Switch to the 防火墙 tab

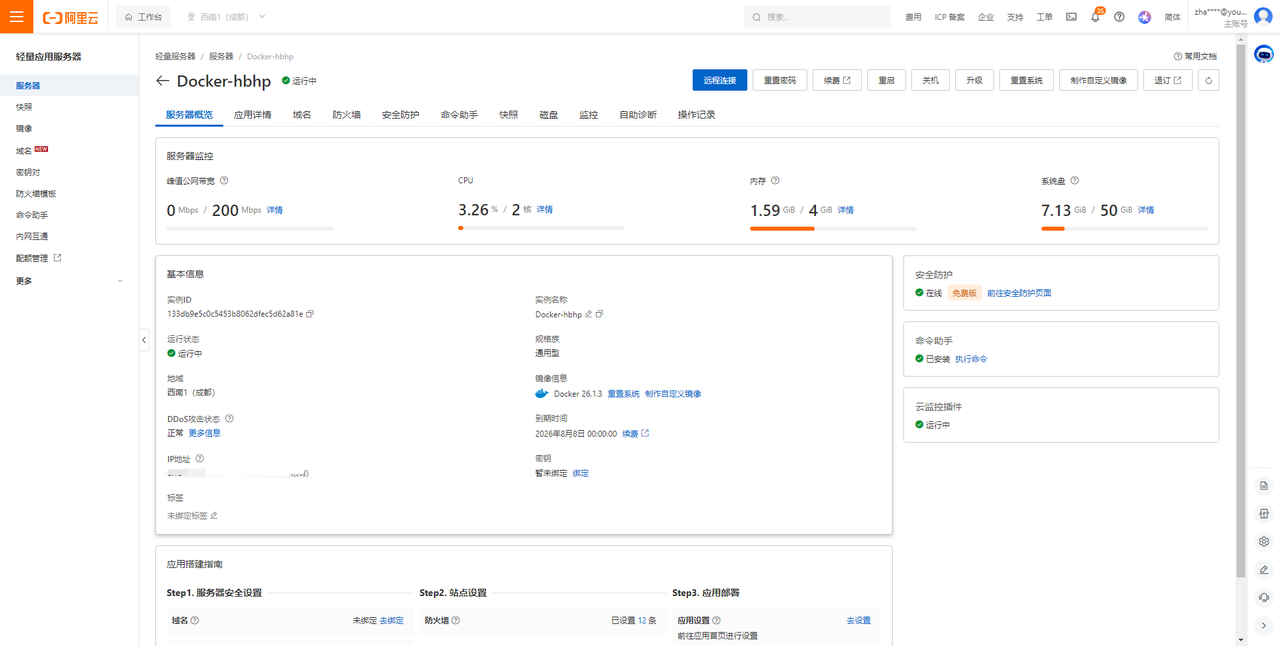tap(346, 115)
